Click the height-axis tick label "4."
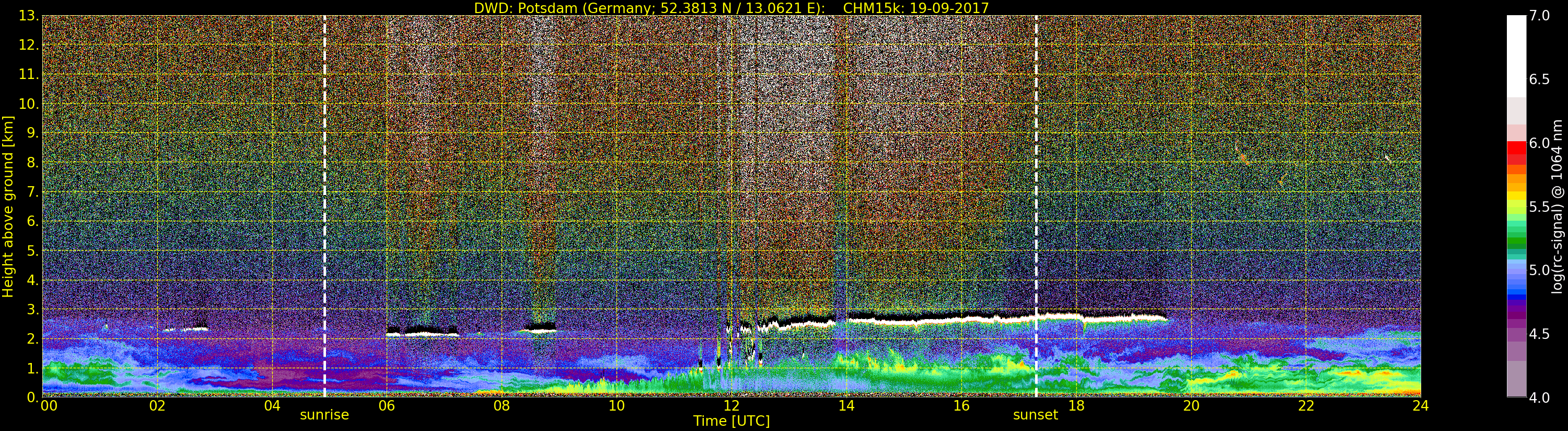This screenshot has height=431, width=1568. tap(32, 280)
